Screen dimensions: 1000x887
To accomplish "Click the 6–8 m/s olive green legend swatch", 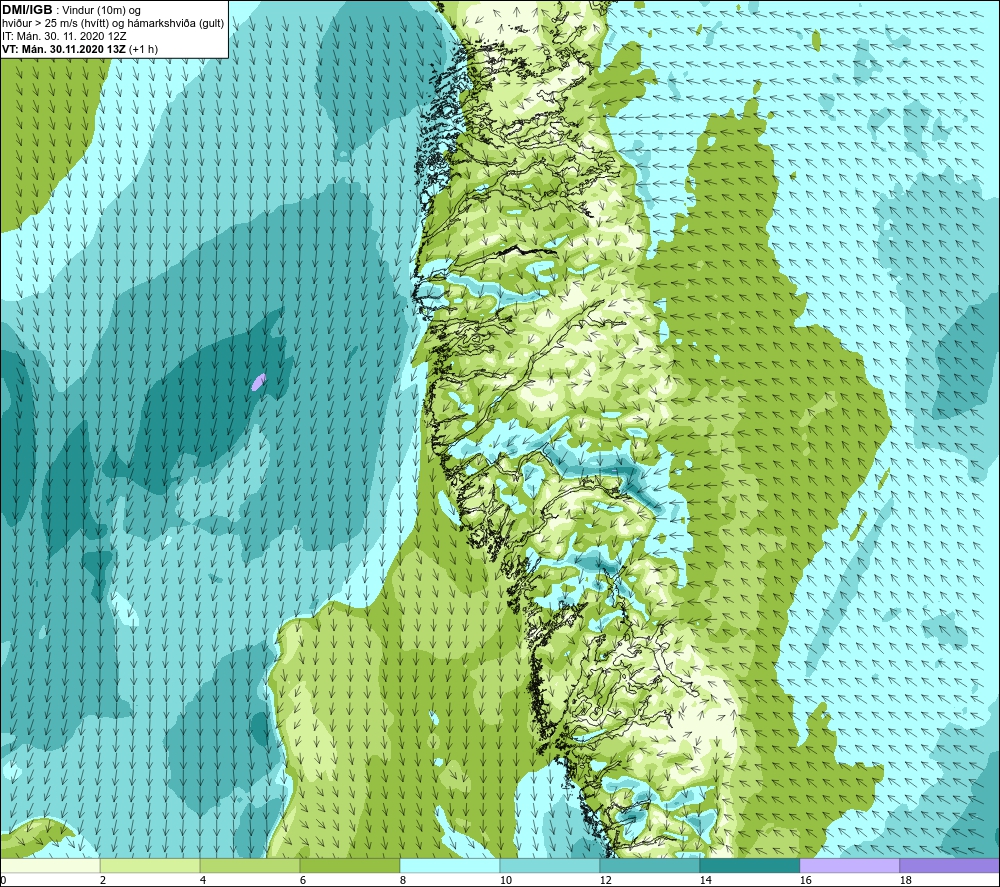I will (349, 866).
